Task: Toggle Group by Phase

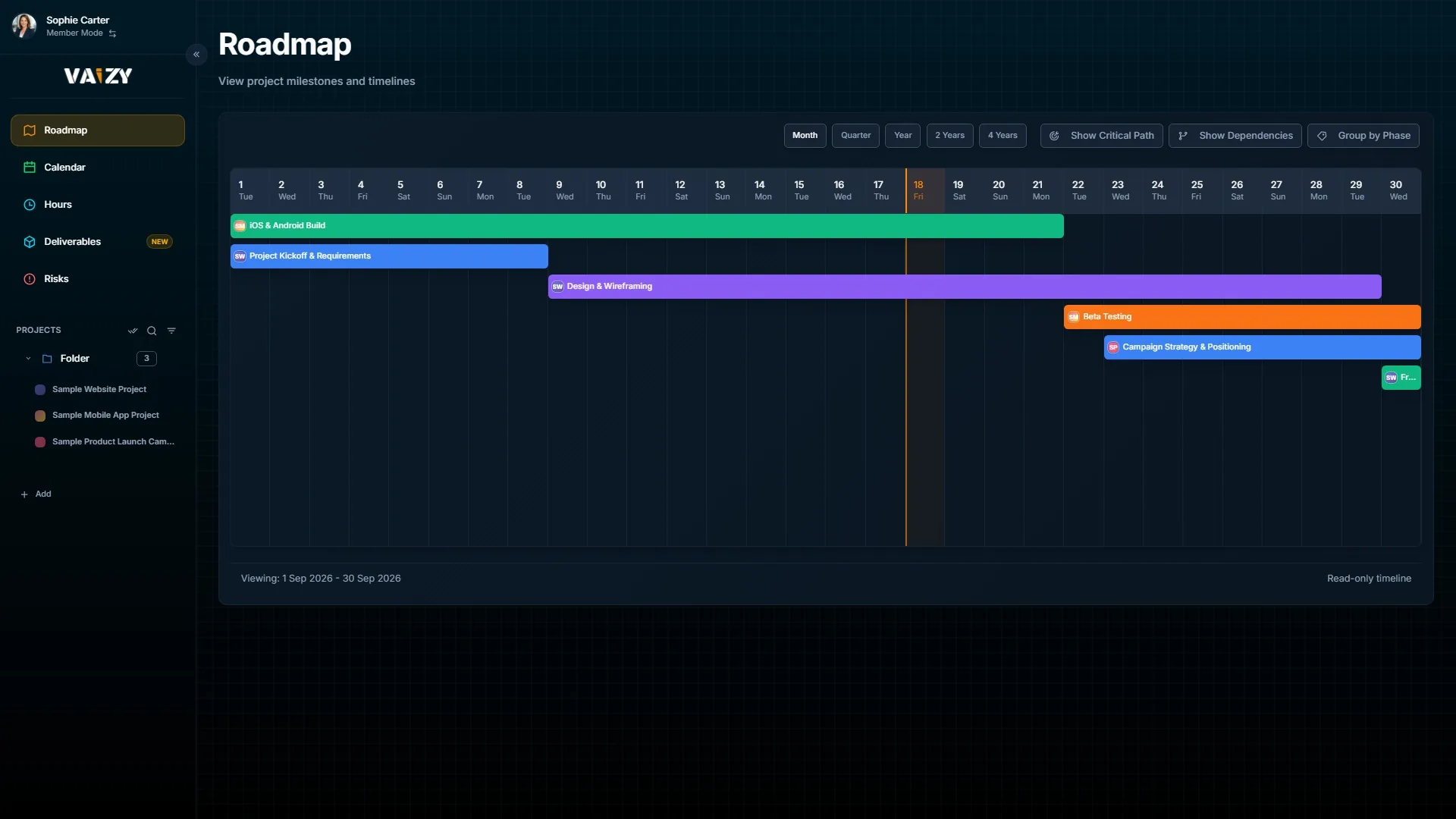Action: click(1363, 136)
